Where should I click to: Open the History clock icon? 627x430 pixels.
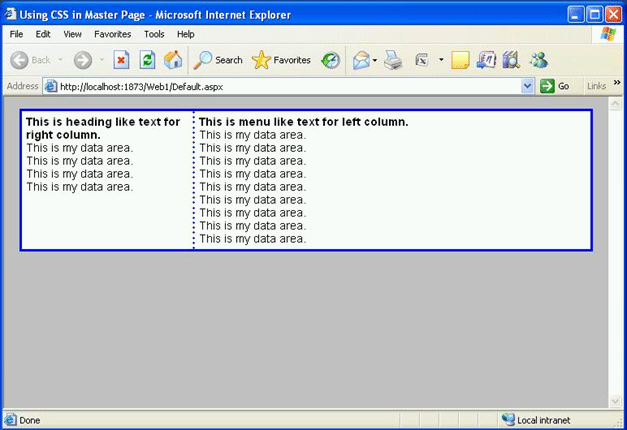coord(330,60)
